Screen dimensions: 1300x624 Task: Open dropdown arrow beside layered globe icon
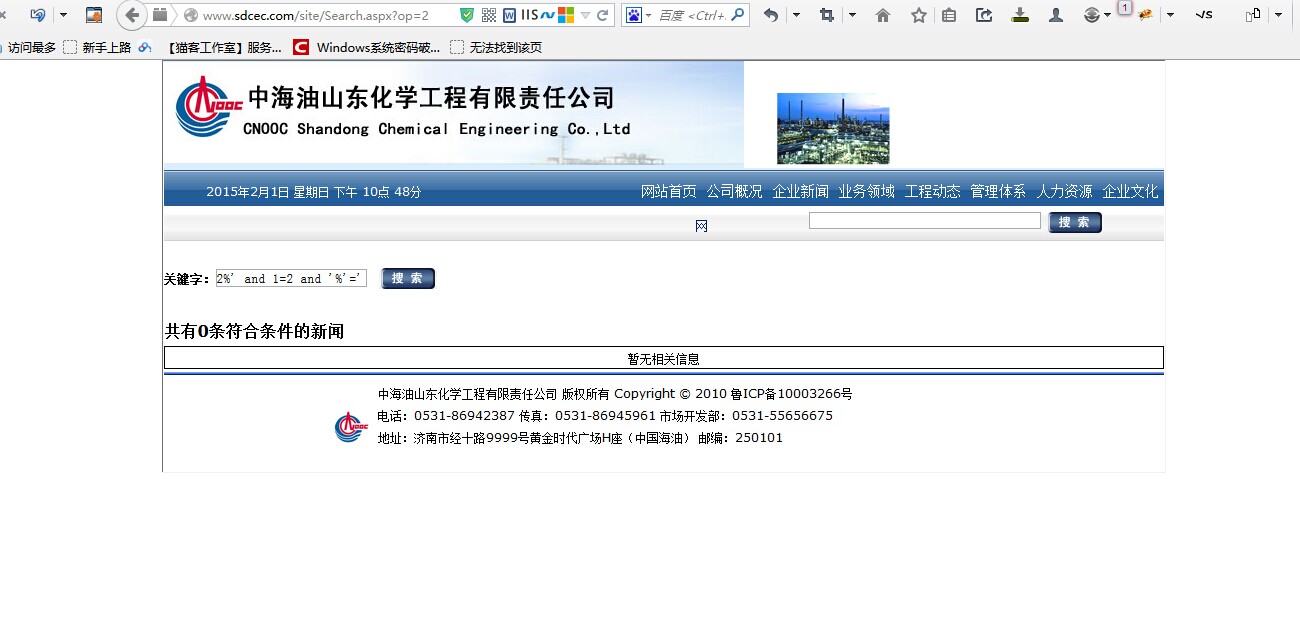1108,16
